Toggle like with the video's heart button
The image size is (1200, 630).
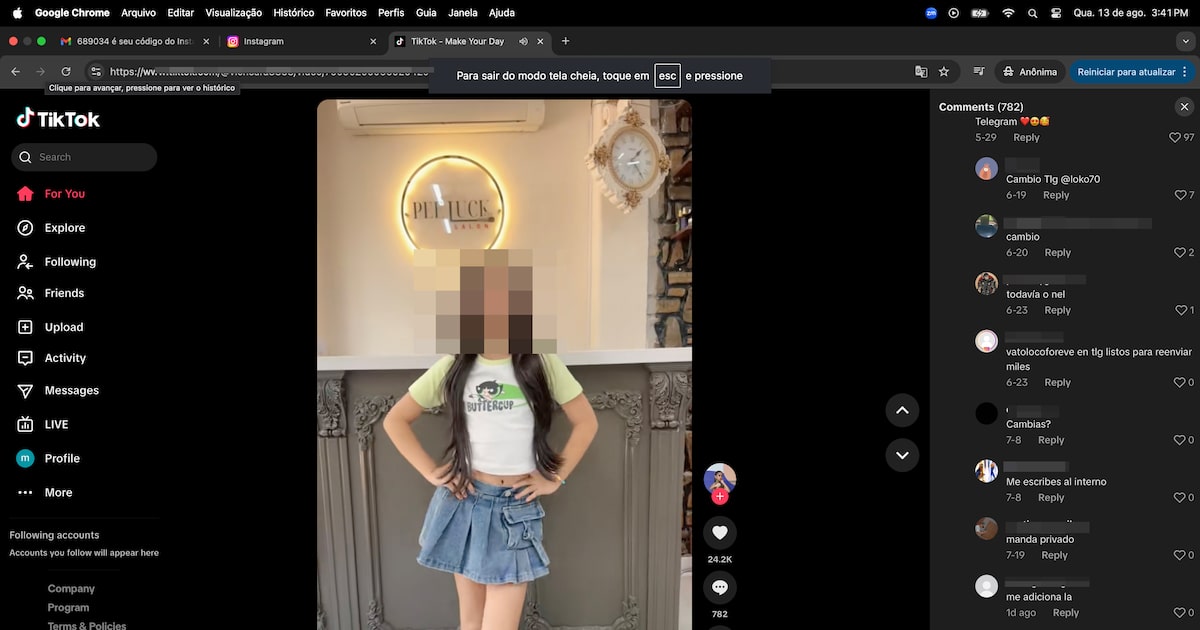click(719, 532)
